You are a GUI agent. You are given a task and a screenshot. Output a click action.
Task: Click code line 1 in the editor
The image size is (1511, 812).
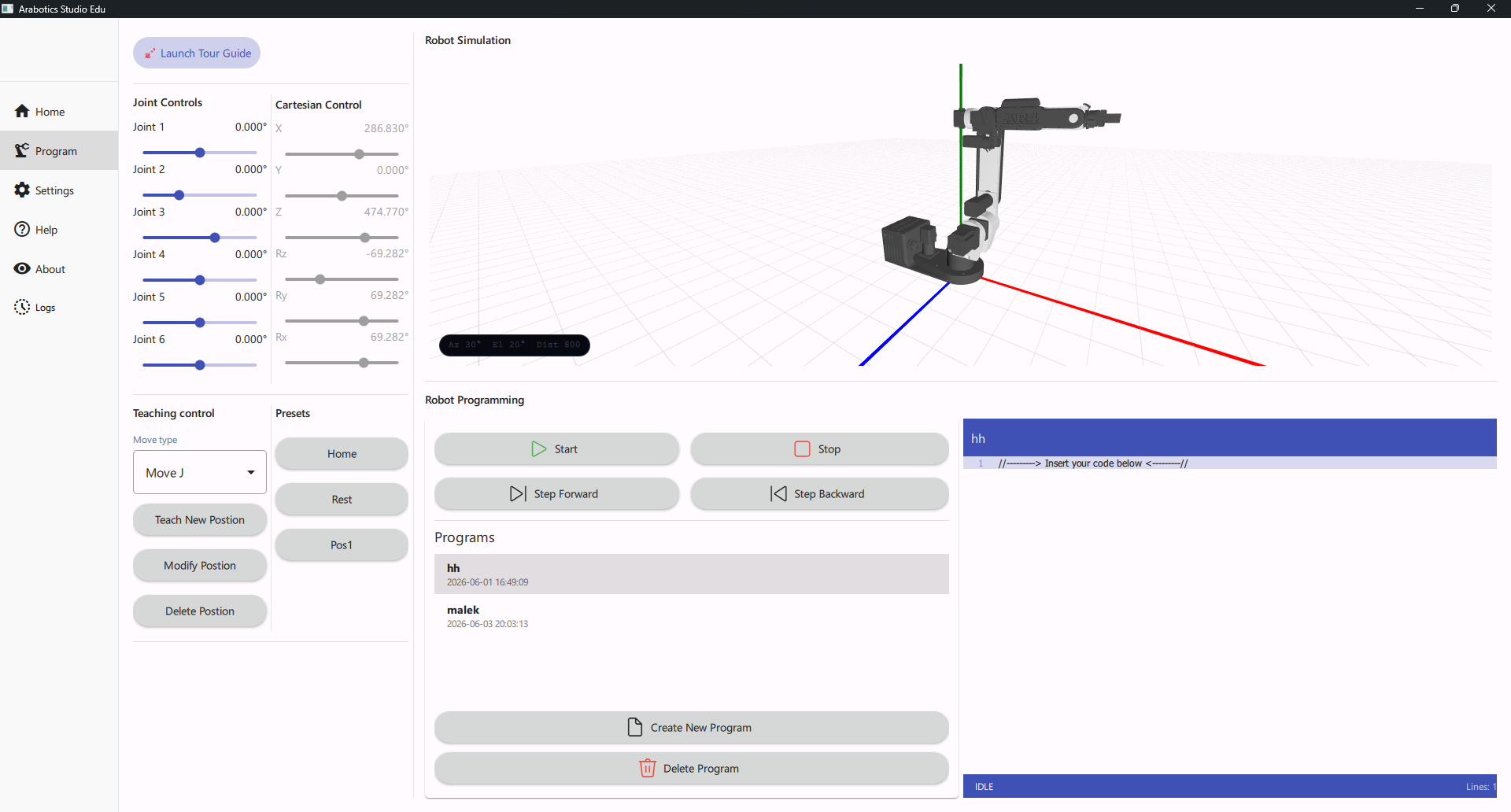(x=1229, y=463)
